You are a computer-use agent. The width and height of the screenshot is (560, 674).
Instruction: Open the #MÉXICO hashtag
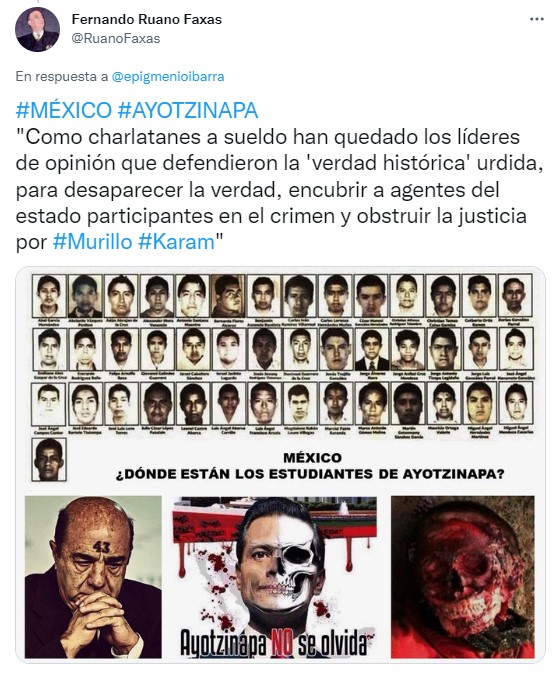64,110
